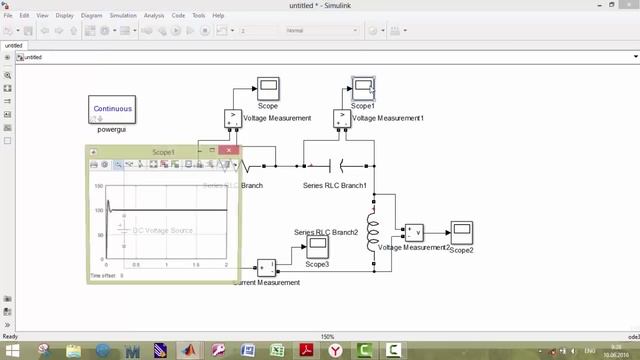Select the untitled model tab
This screenshot has width=640, height=360.
(x=14, y=46)
